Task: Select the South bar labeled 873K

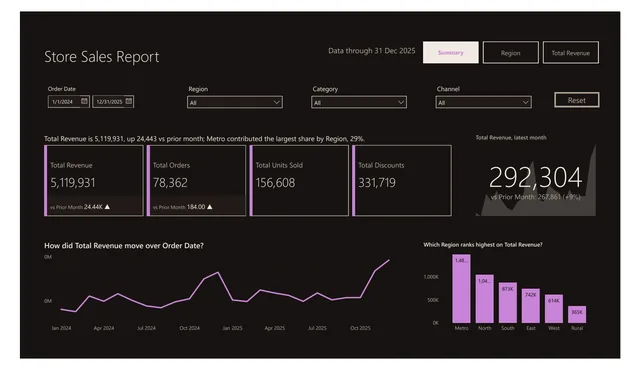Action: [x=508, y=303]
